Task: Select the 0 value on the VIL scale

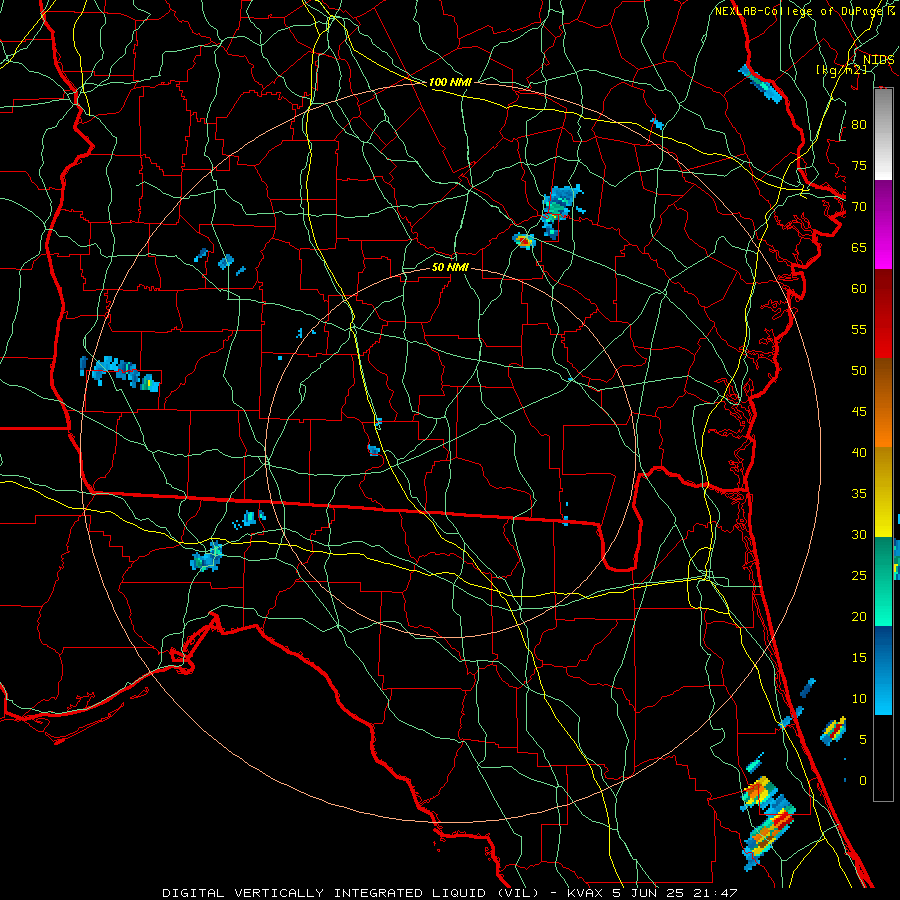Action: [x=863, y=781]
